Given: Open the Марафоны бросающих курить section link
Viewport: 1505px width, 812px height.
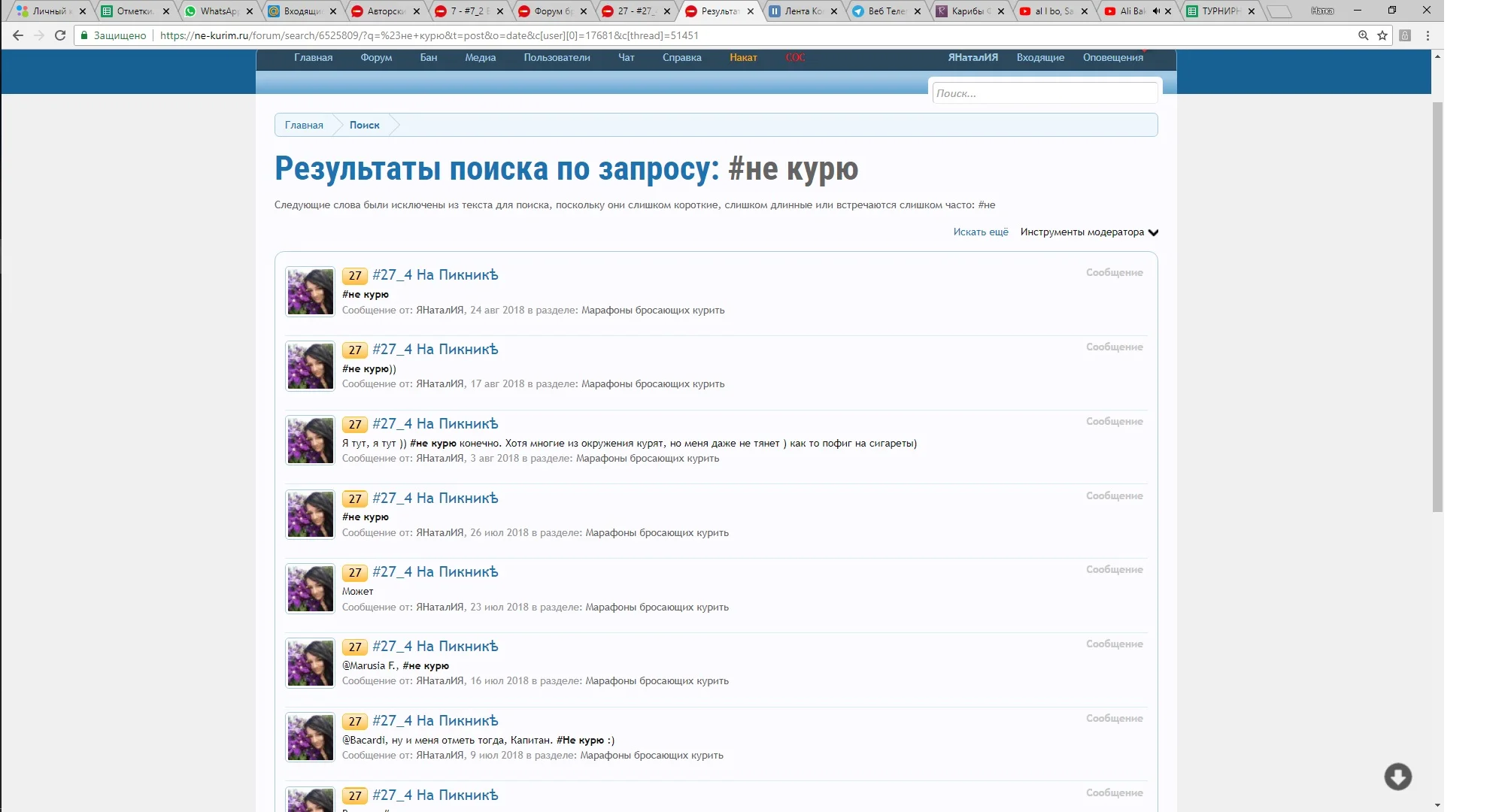Looking at the screenshot, I should (x=654, y=310).
